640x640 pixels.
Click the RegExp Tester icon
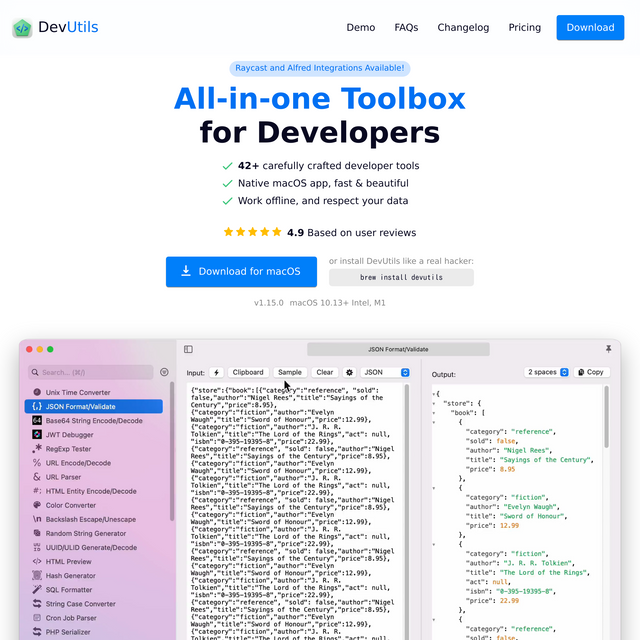click(37, 448)
